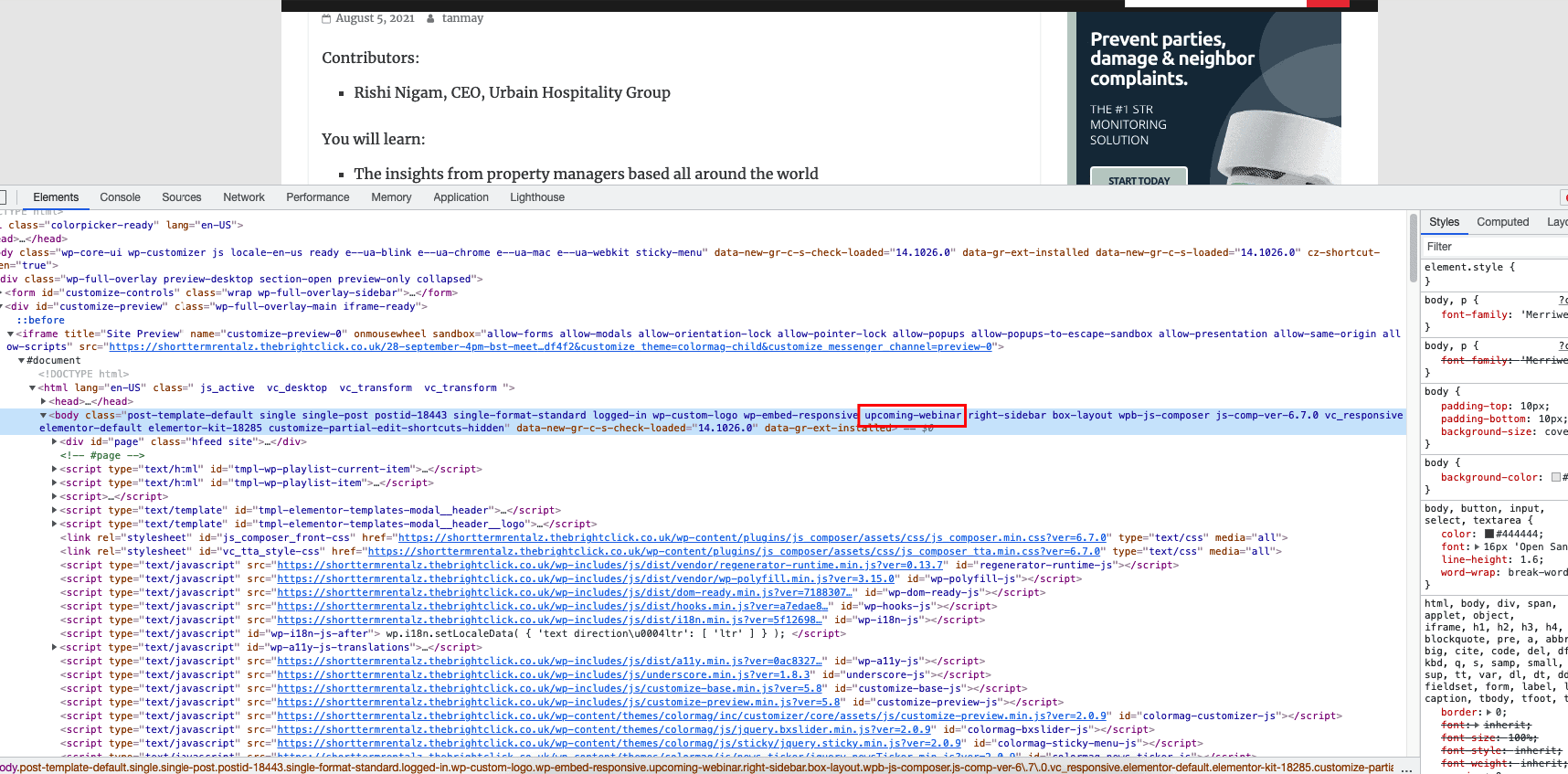
Task: Expand the tmpl-wp-playlist-current-item script node
Action: [x=55, y=470]
